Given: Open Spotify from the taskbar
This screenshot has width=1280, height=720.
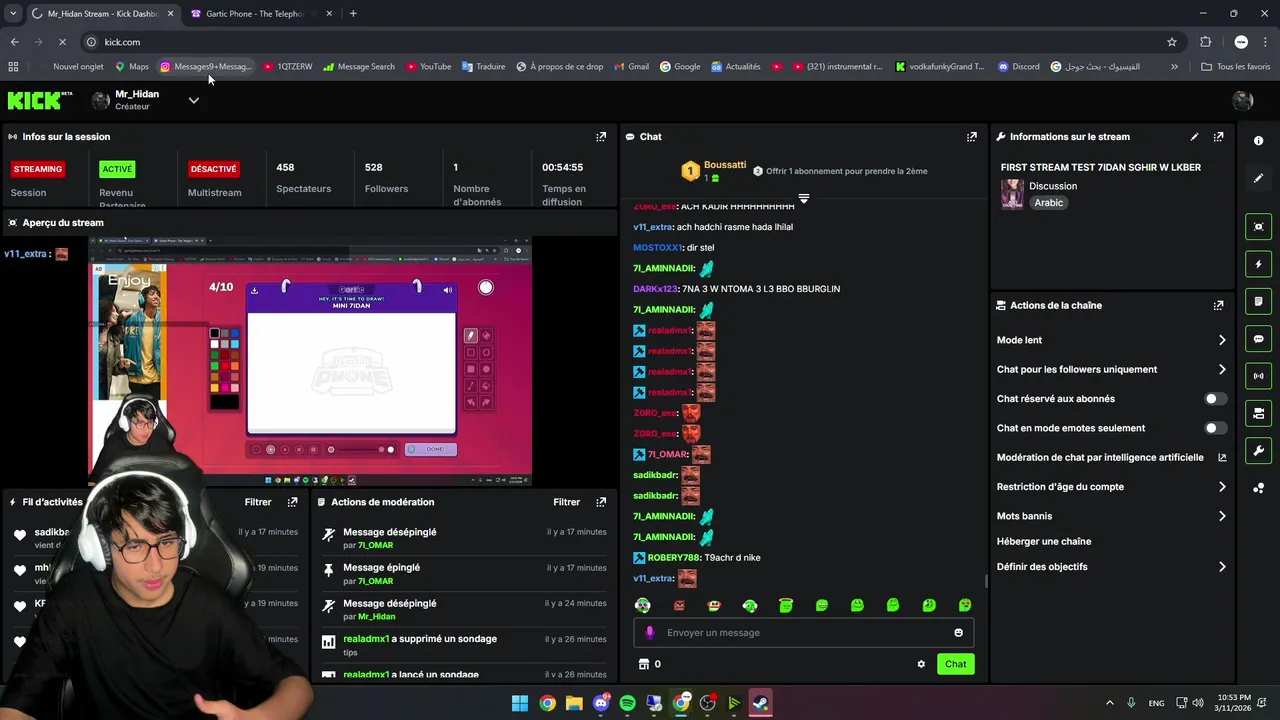Looking at the screenshot, I should pos(627,703).
